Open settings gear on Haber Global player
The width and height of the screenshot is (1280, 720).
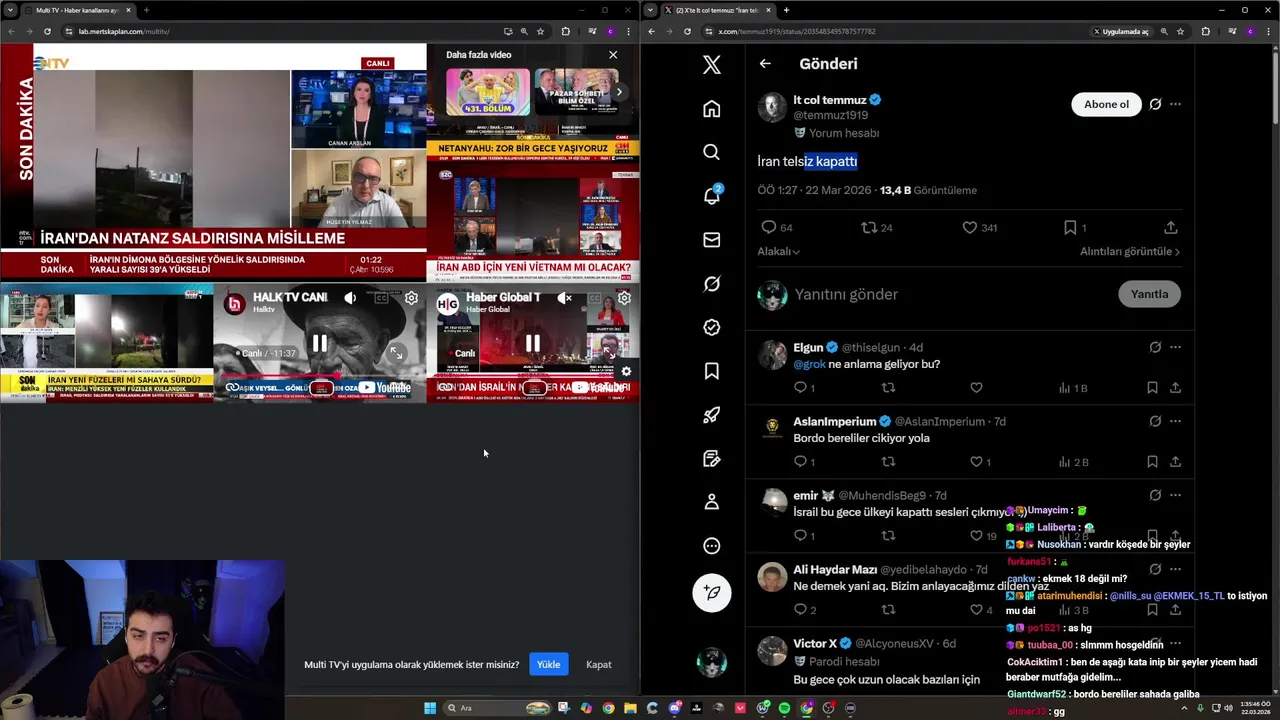pos(624,298)
